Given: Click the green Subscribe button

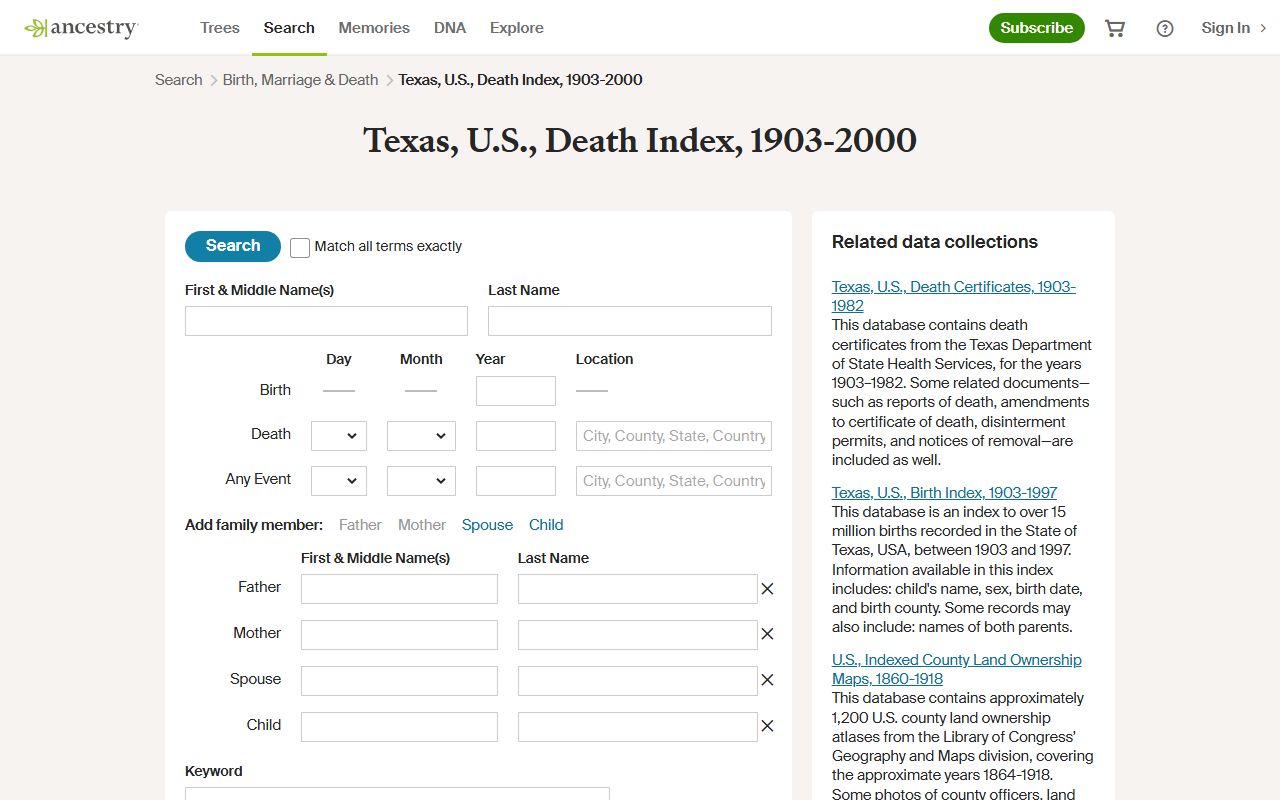Looking at the screenshot, I should point(1037,28).
